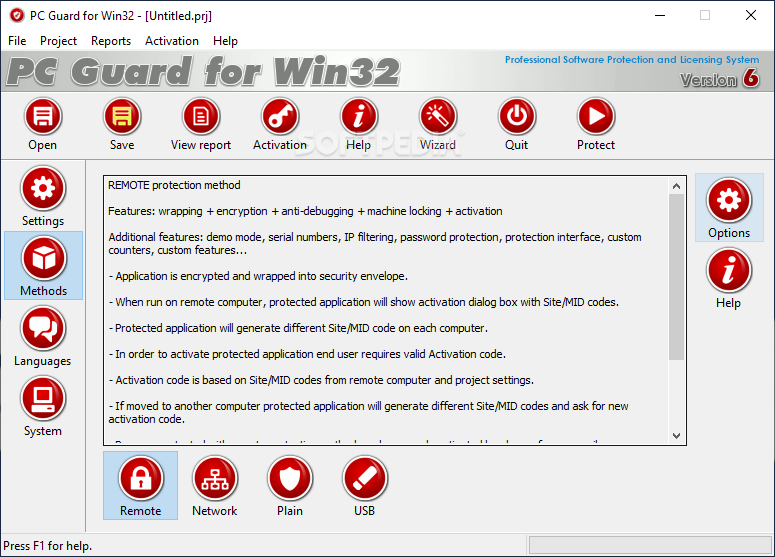Click the PC Guard title bar app icon
The width and height of the screenshot is (775, 557).
17,15
